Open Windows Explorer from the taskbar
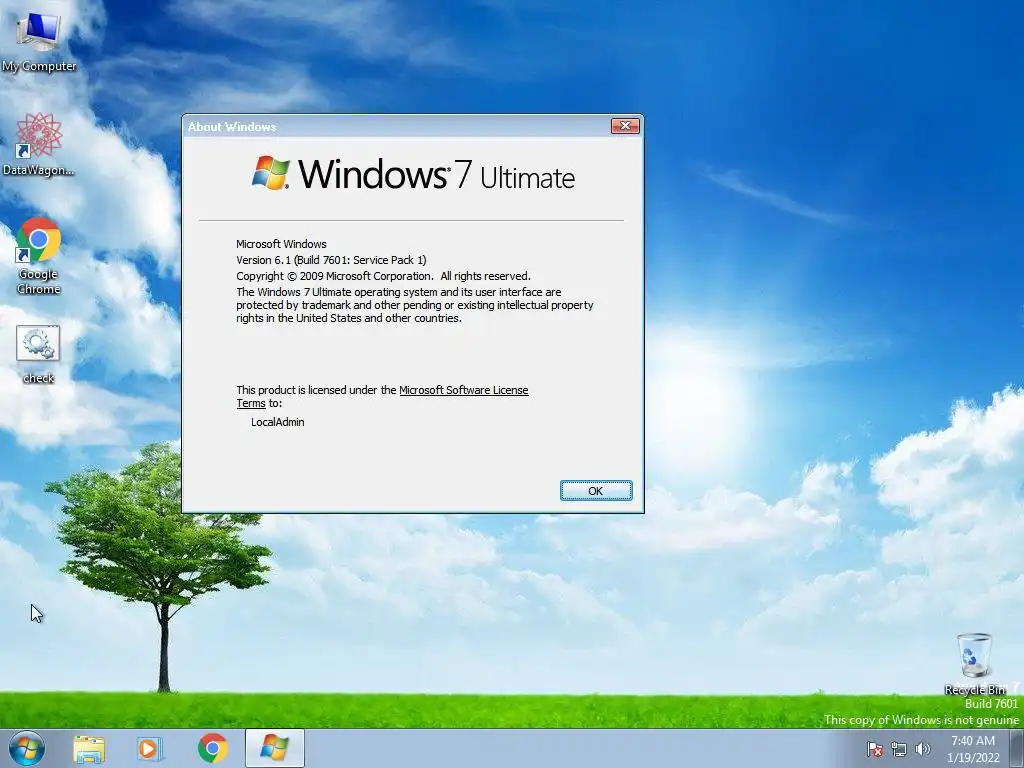The height and width of the screenshot is (768, 1024). tap(89, 748)
